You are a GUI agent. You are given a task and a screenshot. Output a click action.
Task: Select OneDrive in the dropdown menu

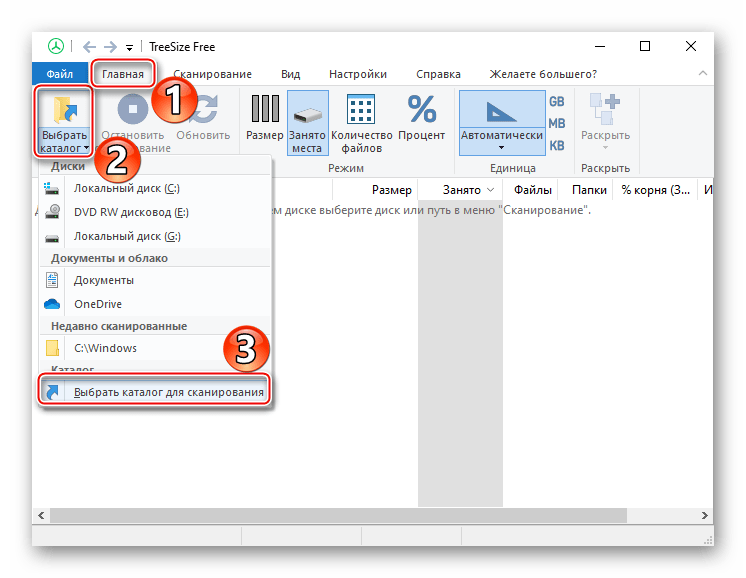pos(155,304)
